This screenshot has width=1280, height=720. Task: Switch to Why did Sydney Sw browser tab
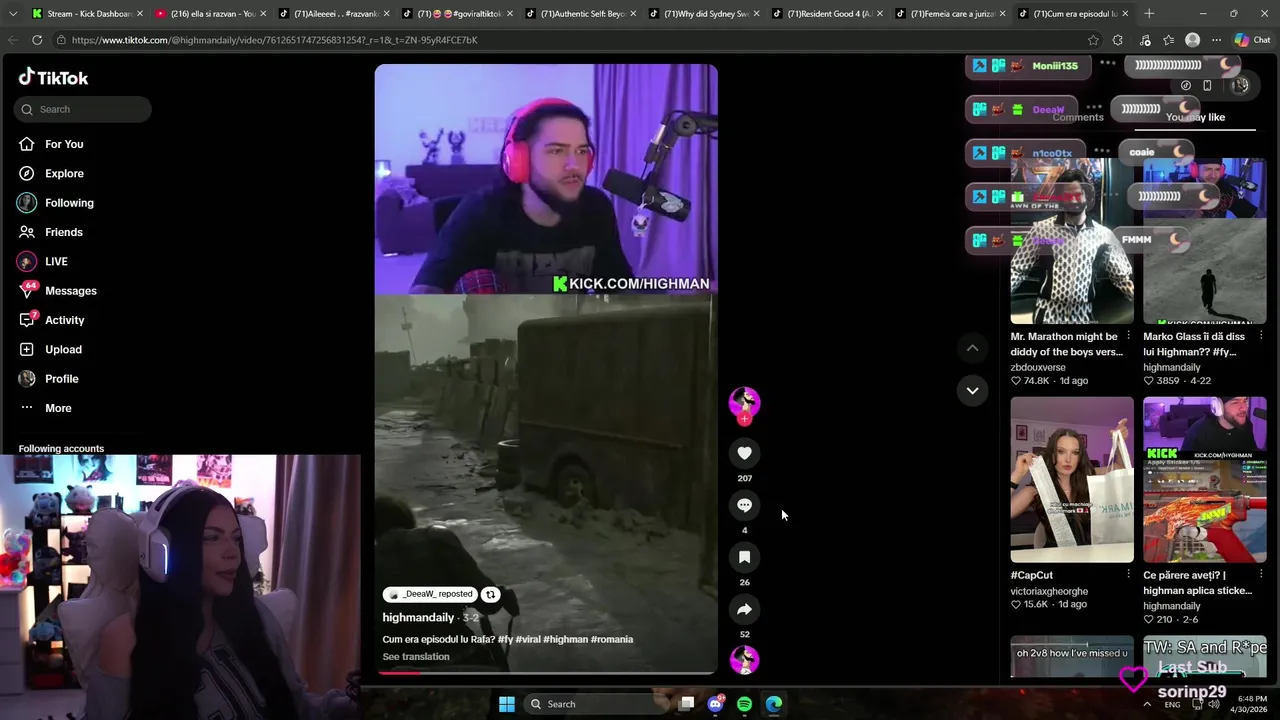tap(704, 14)
